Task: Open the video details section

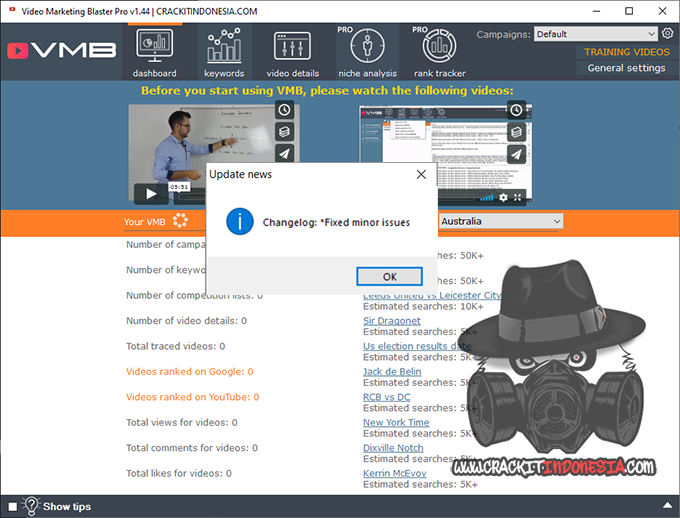Action: click(x=293, y=53)
